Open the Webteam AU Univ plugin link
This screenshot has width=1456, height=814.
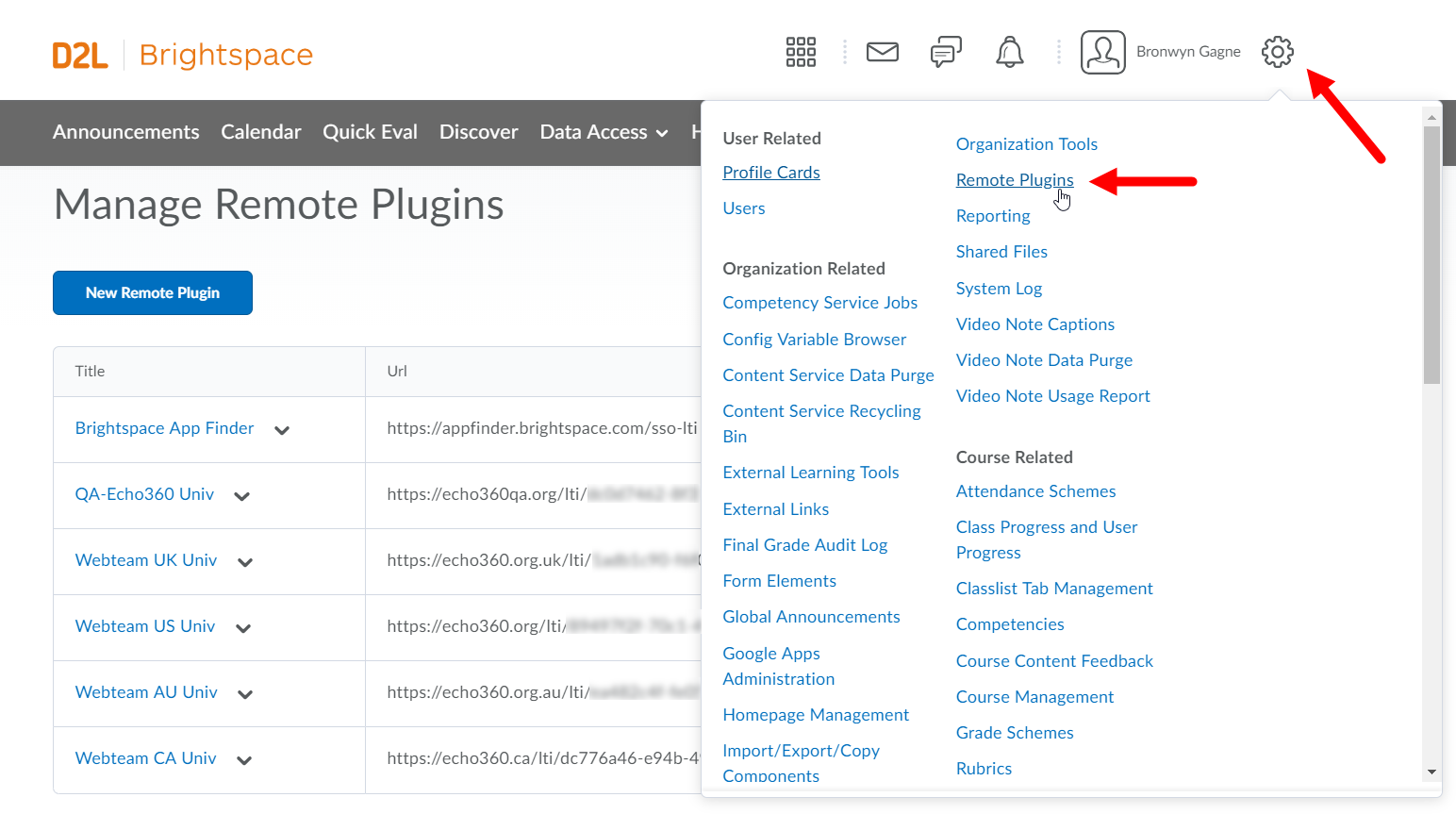[146, 692]
